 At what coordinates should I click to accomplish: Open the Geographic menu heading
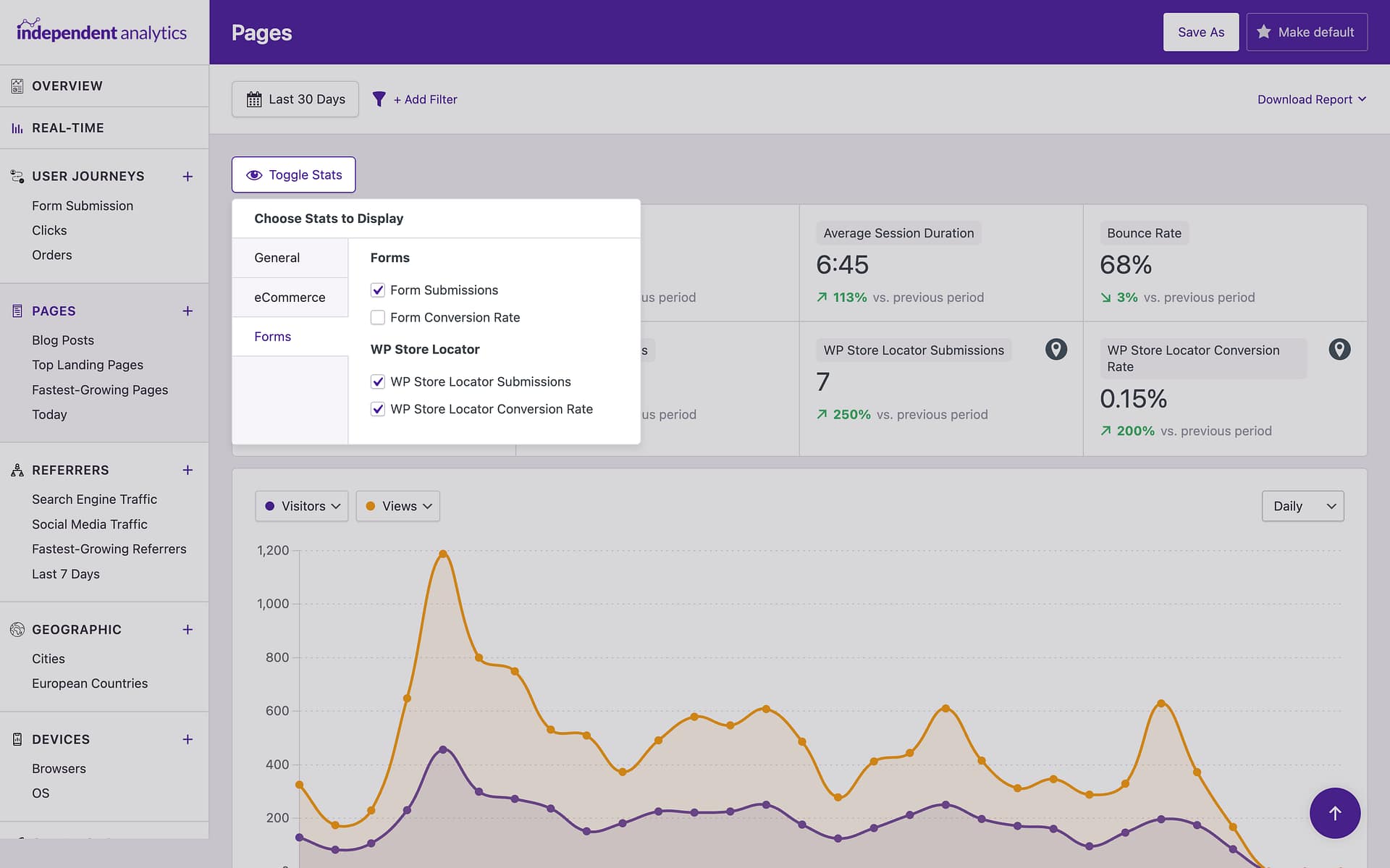77,630
